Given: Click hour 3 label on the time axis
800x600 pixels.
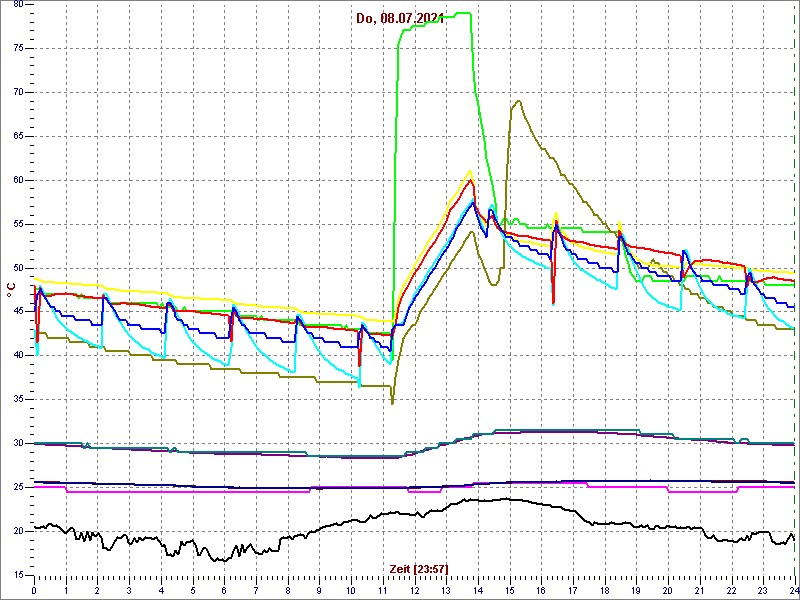Looking at the screenshot, I should pyautogui.click(x=129, y=590).
